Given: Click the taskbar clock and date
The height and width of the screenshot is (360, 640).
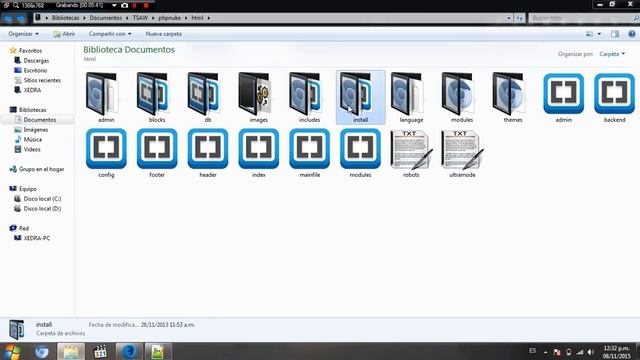Looking at the screenshot, I should coord(617,352).
